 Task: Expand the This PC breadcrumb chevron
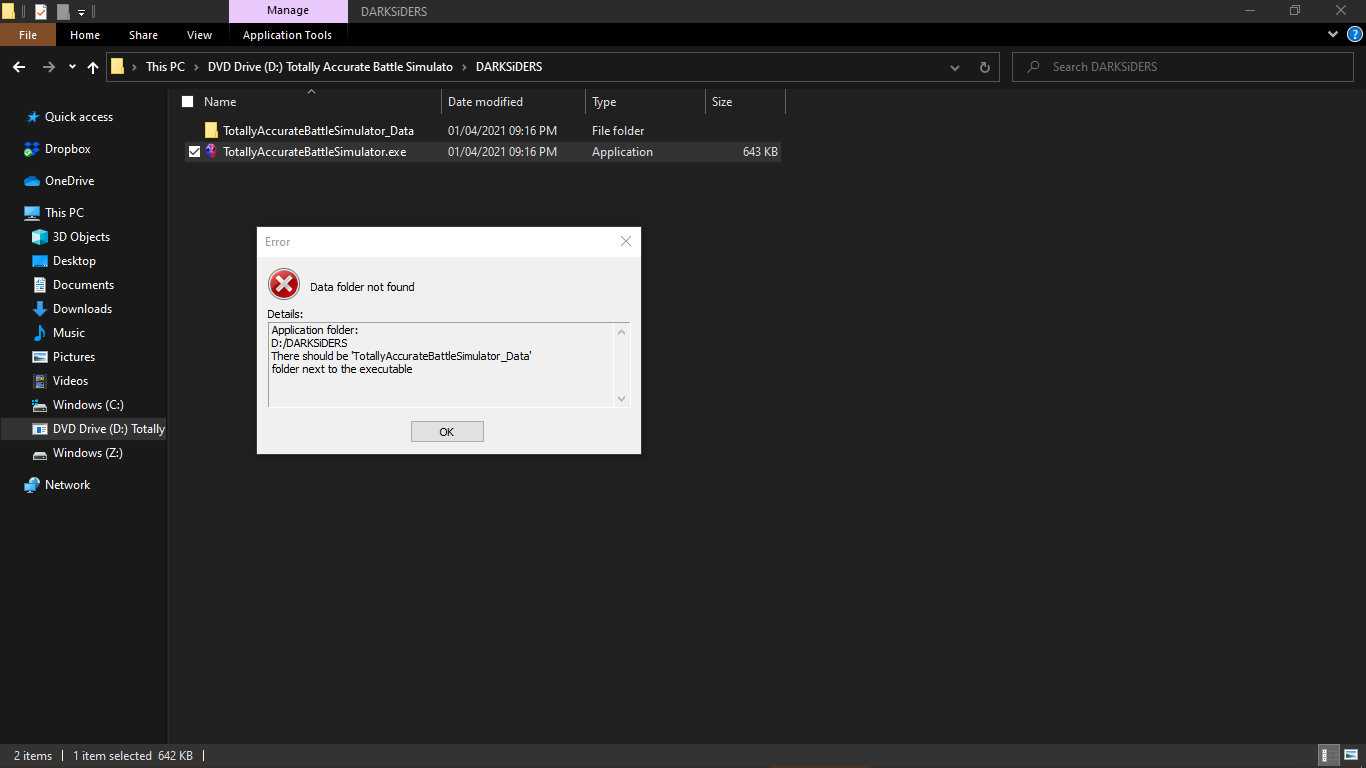click(x=196, y=67)
